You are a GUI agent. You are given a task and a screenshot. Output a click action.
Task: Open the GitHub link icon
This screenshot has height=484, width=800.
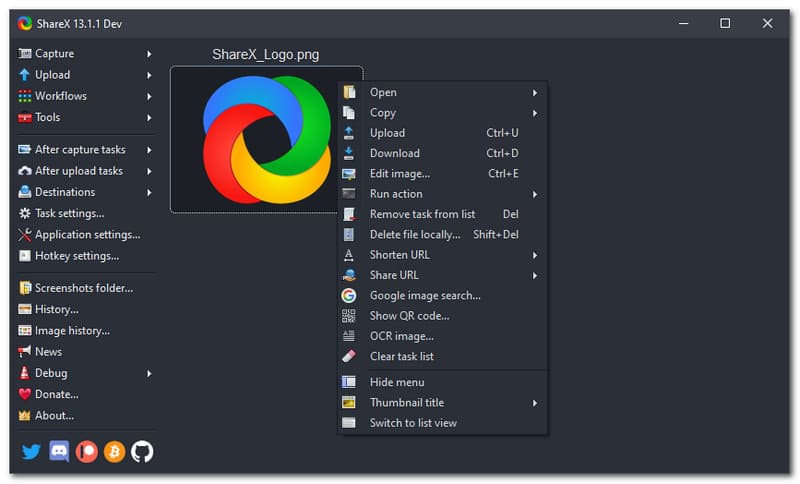142,452
